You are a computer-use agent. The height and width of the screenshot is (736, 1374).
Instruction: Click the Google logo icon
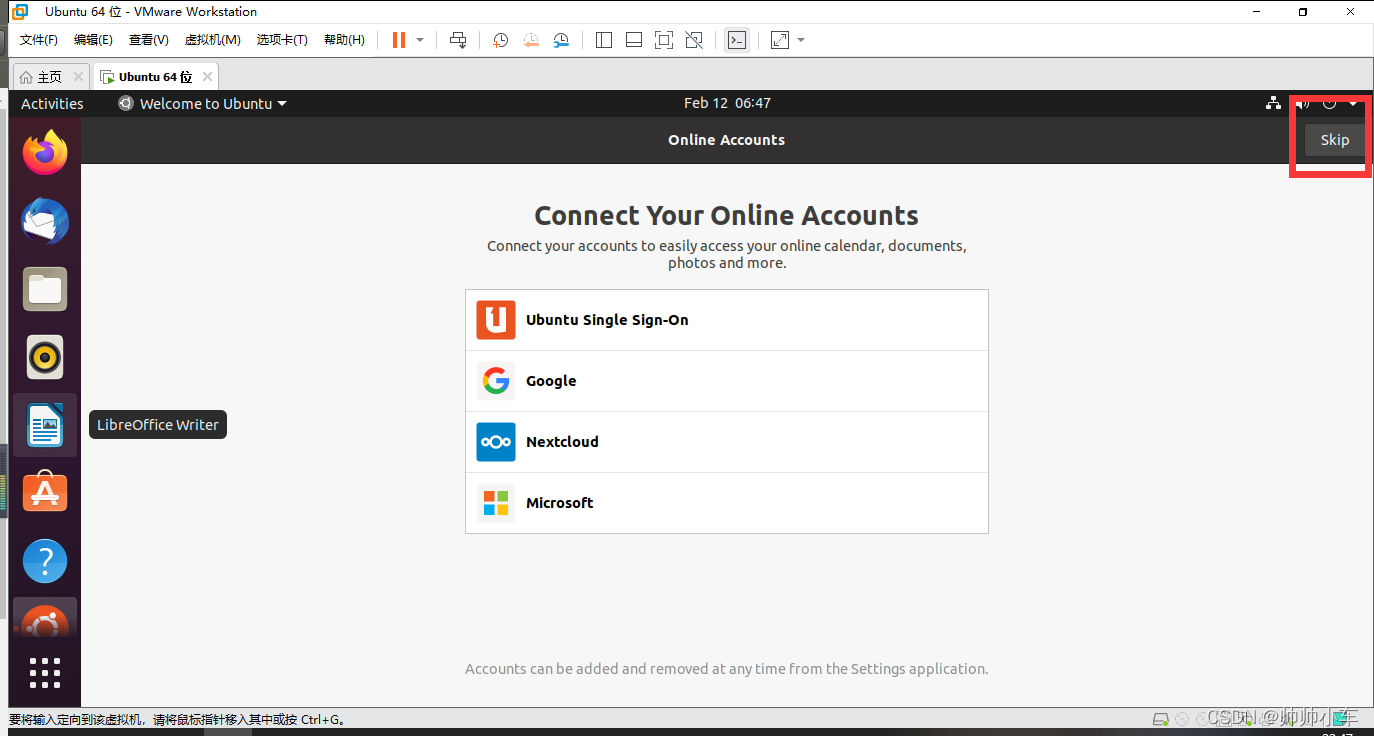point(496,381)
